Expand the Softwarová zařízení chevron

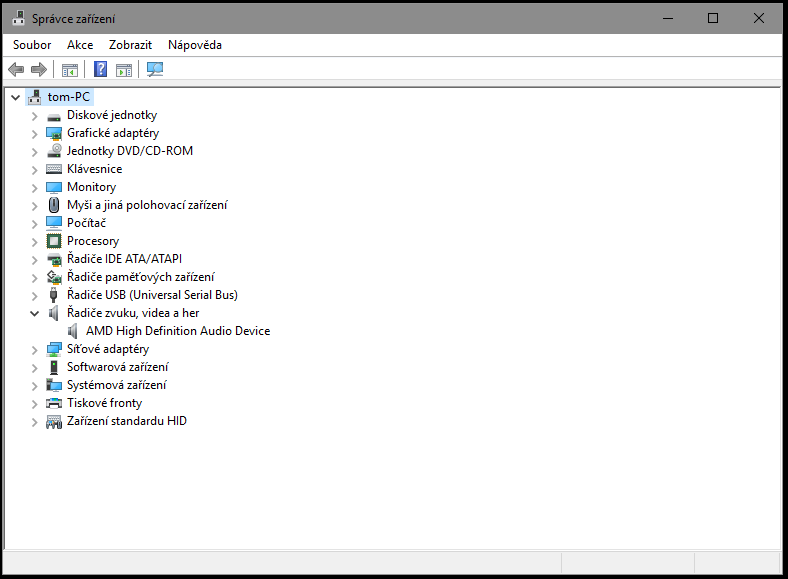click(34, 368)
